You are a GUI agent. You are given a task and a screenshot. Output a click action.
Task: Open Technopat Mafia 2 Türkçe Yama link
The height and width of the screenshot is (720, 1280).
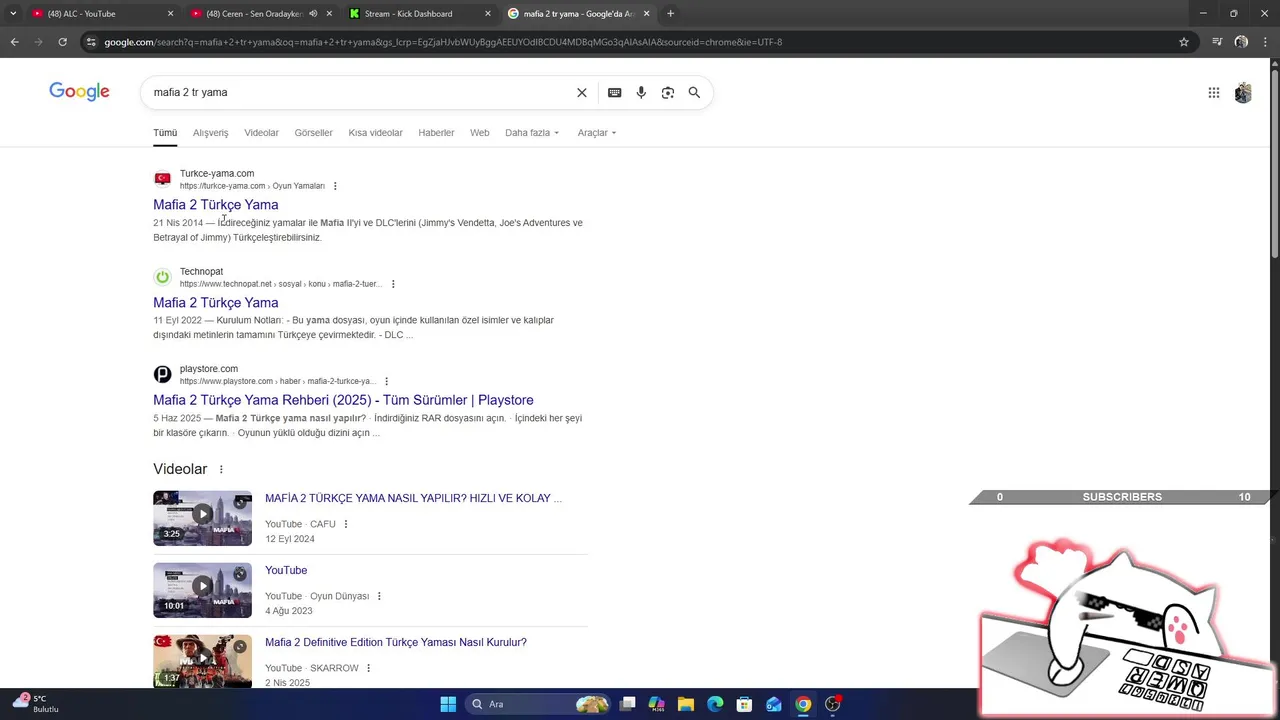point(216,303)
